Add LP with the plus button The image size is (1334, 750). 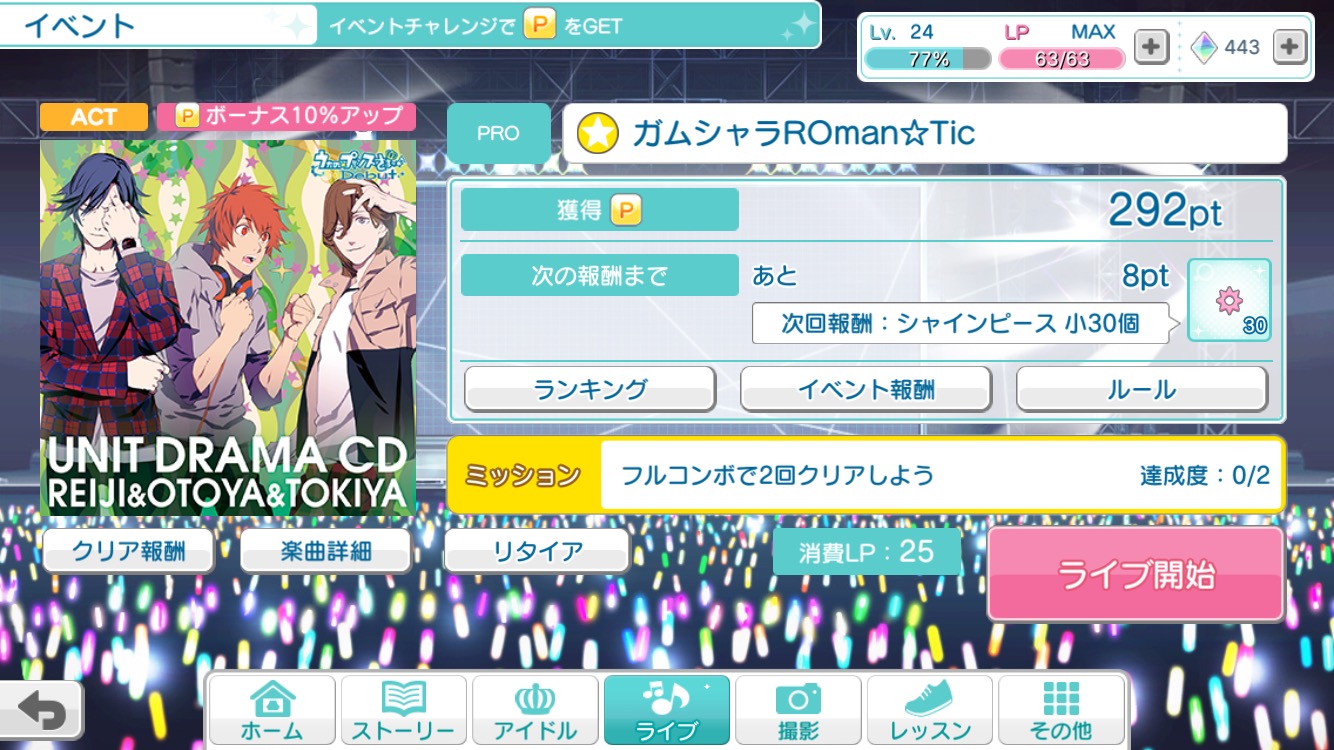click(x=1151, y=47)
